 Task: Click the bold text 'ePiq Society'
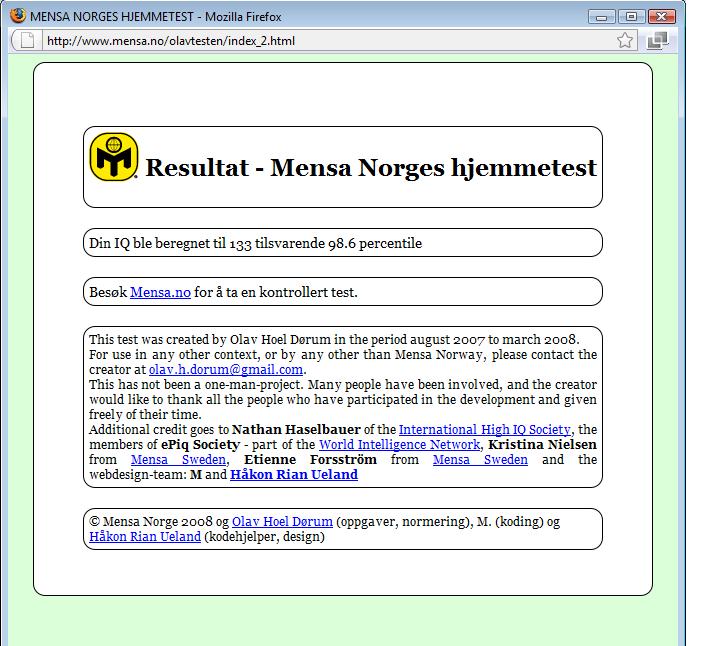tap(201, 444)
